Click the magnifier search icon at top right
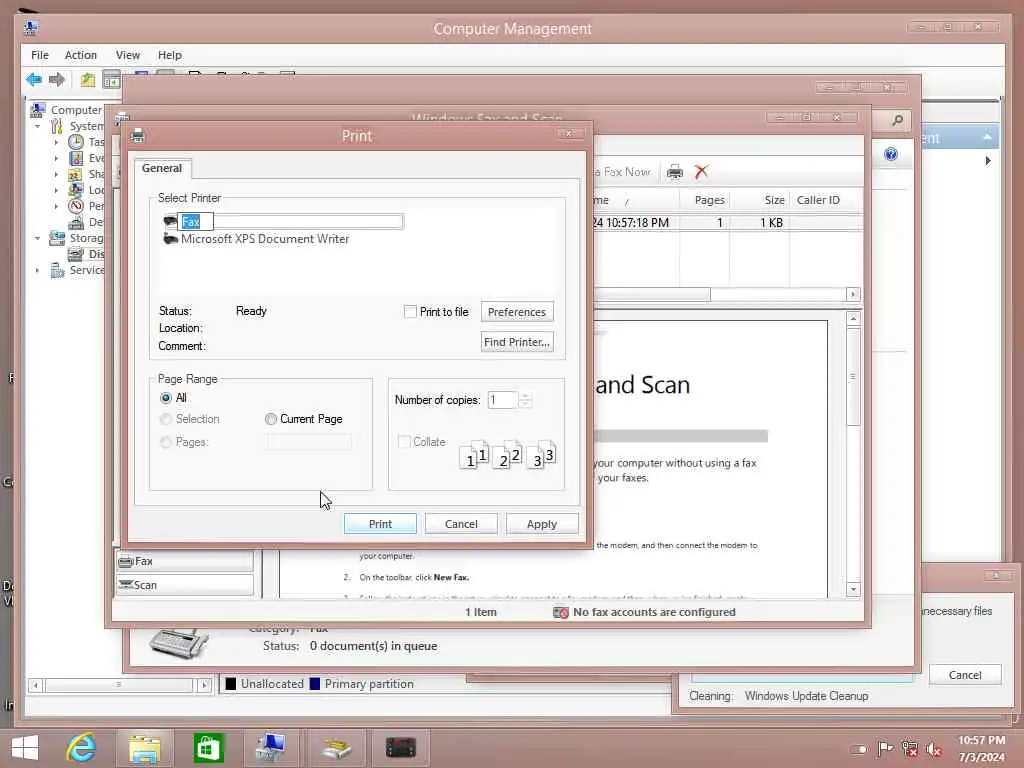This screenshot has height=768, width=1024. click(898, 120)
